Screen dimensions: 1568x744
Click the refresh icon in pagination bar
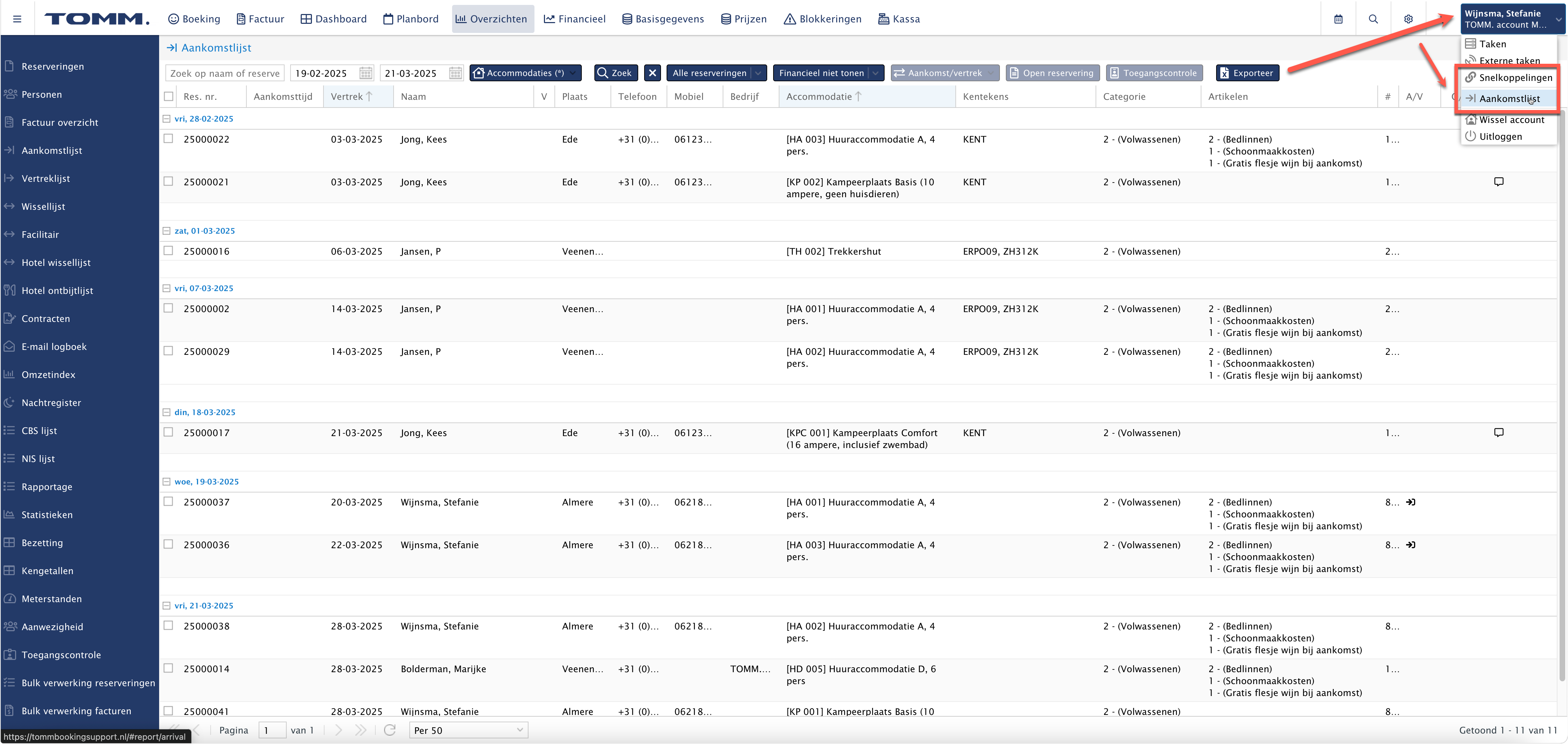[390, 729]
